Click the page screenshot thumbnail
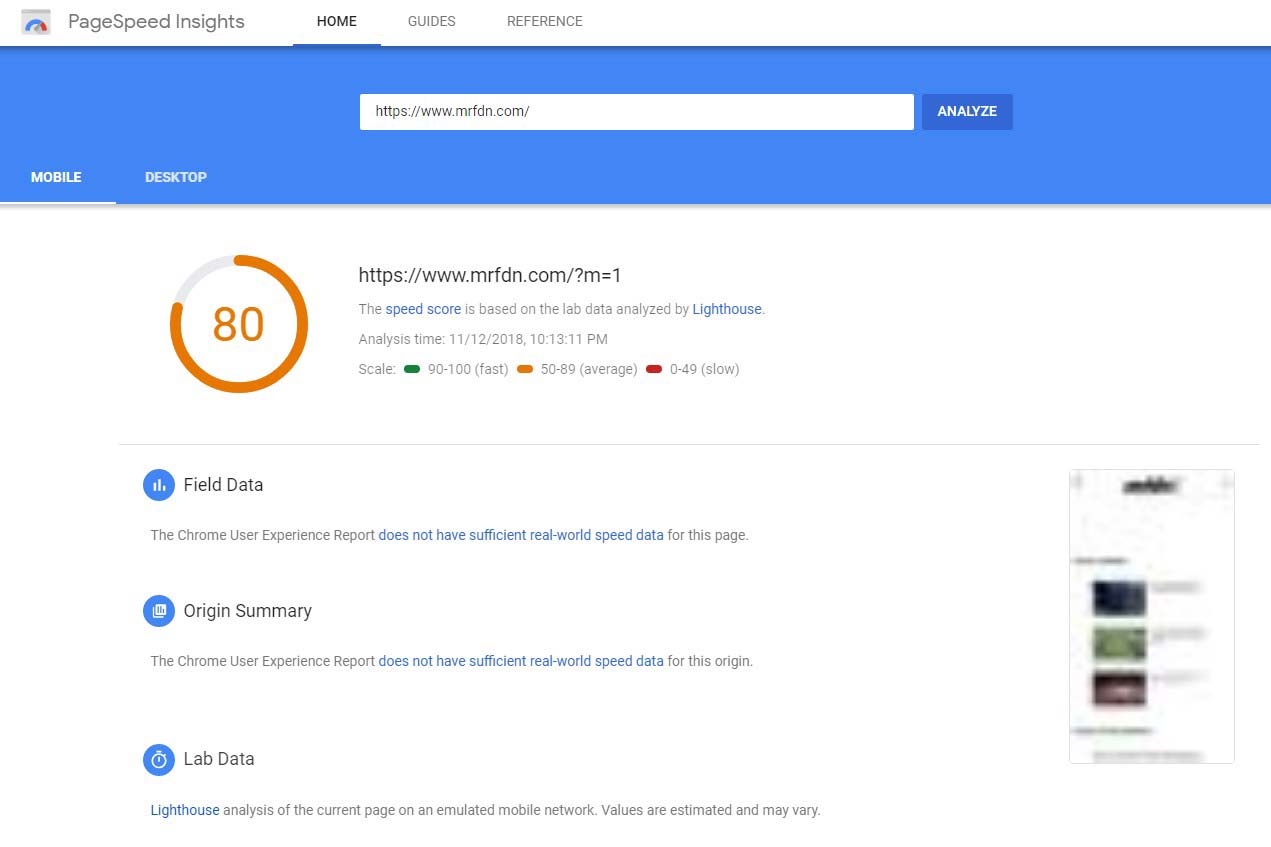The image size is (1271, 847). [x=1152, y=616]
